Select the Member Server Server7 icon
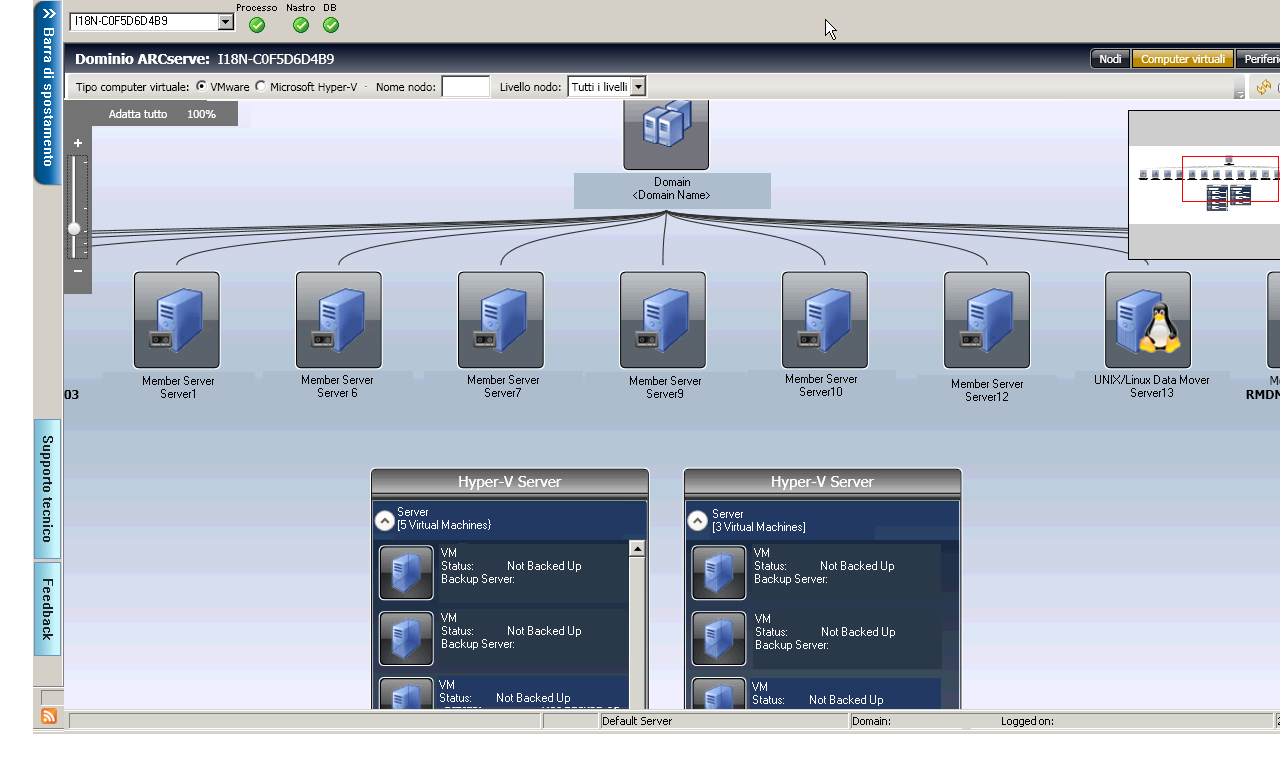 click(x=501, y=320)
